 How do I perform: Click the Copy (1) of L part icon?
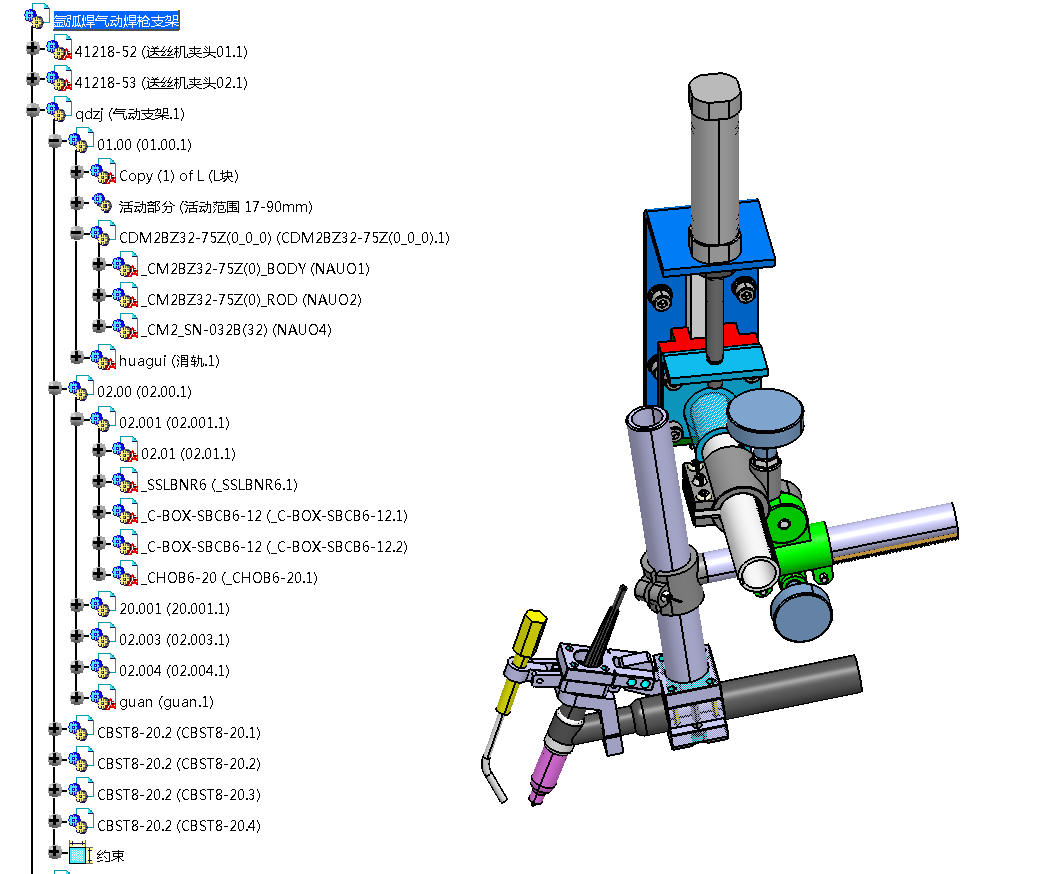[103, 172]
